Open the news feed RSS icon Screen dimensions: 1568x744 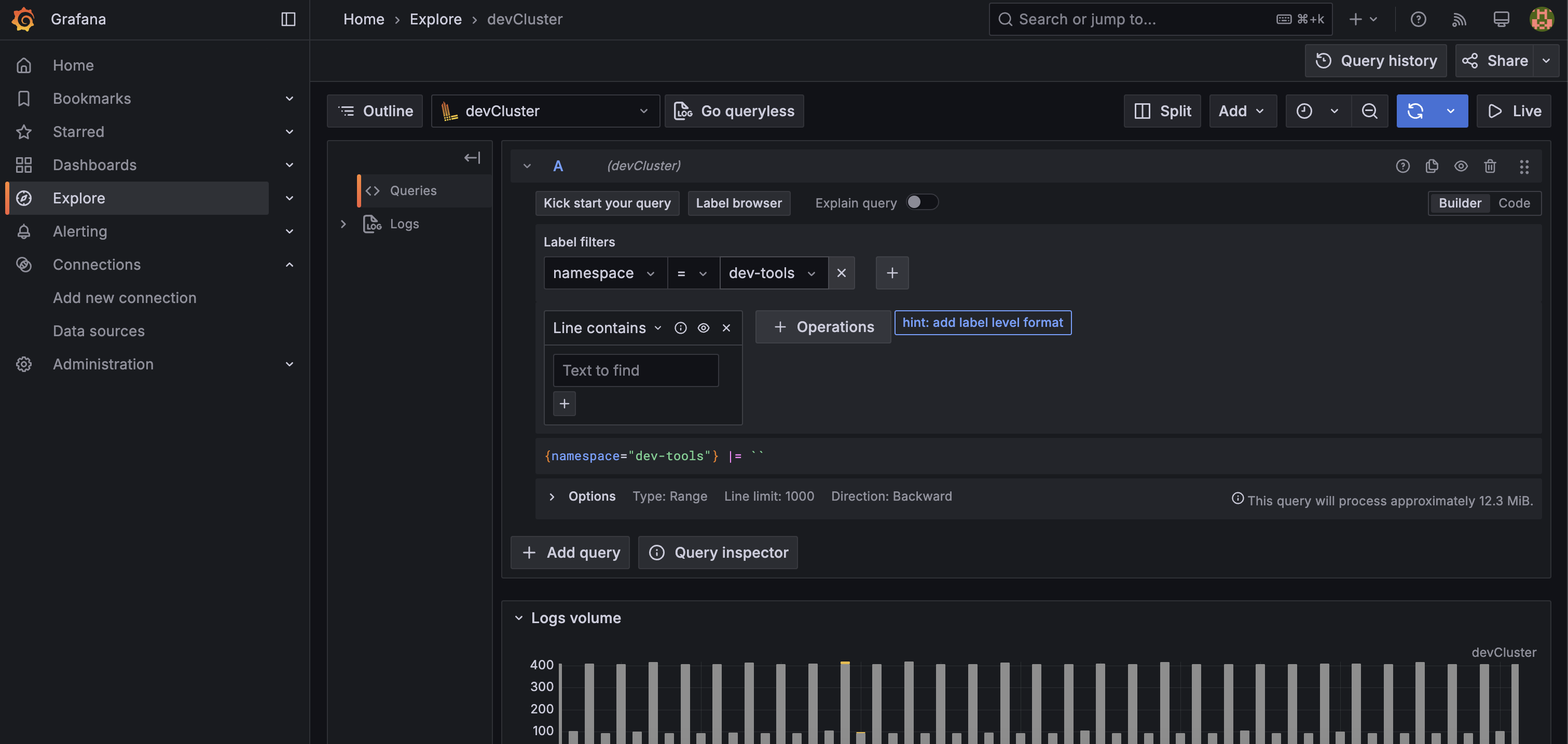click(x=1459, y=20)
